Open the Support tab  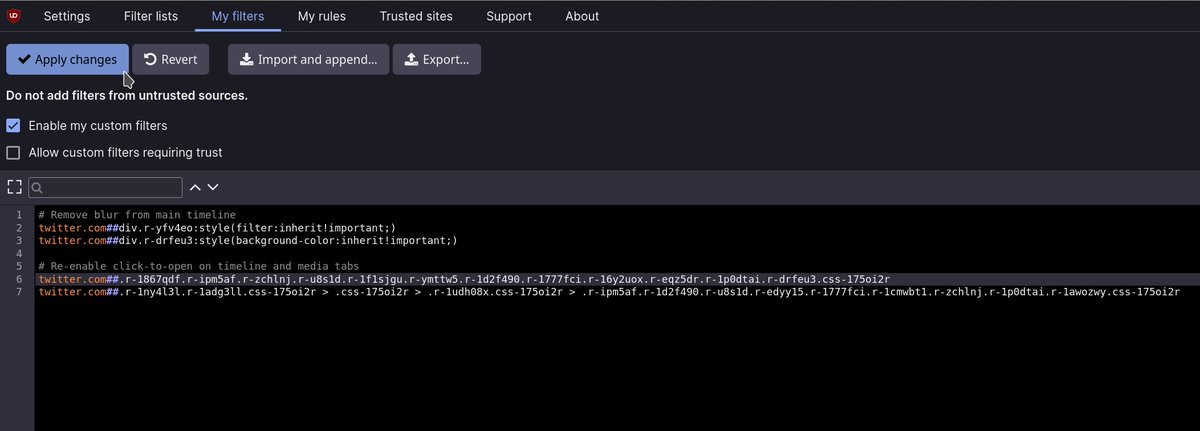[509, 16]
